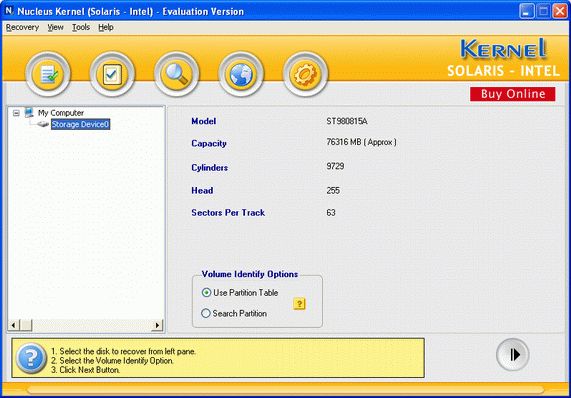Select the Search Partition option

[x=234, y=313]
